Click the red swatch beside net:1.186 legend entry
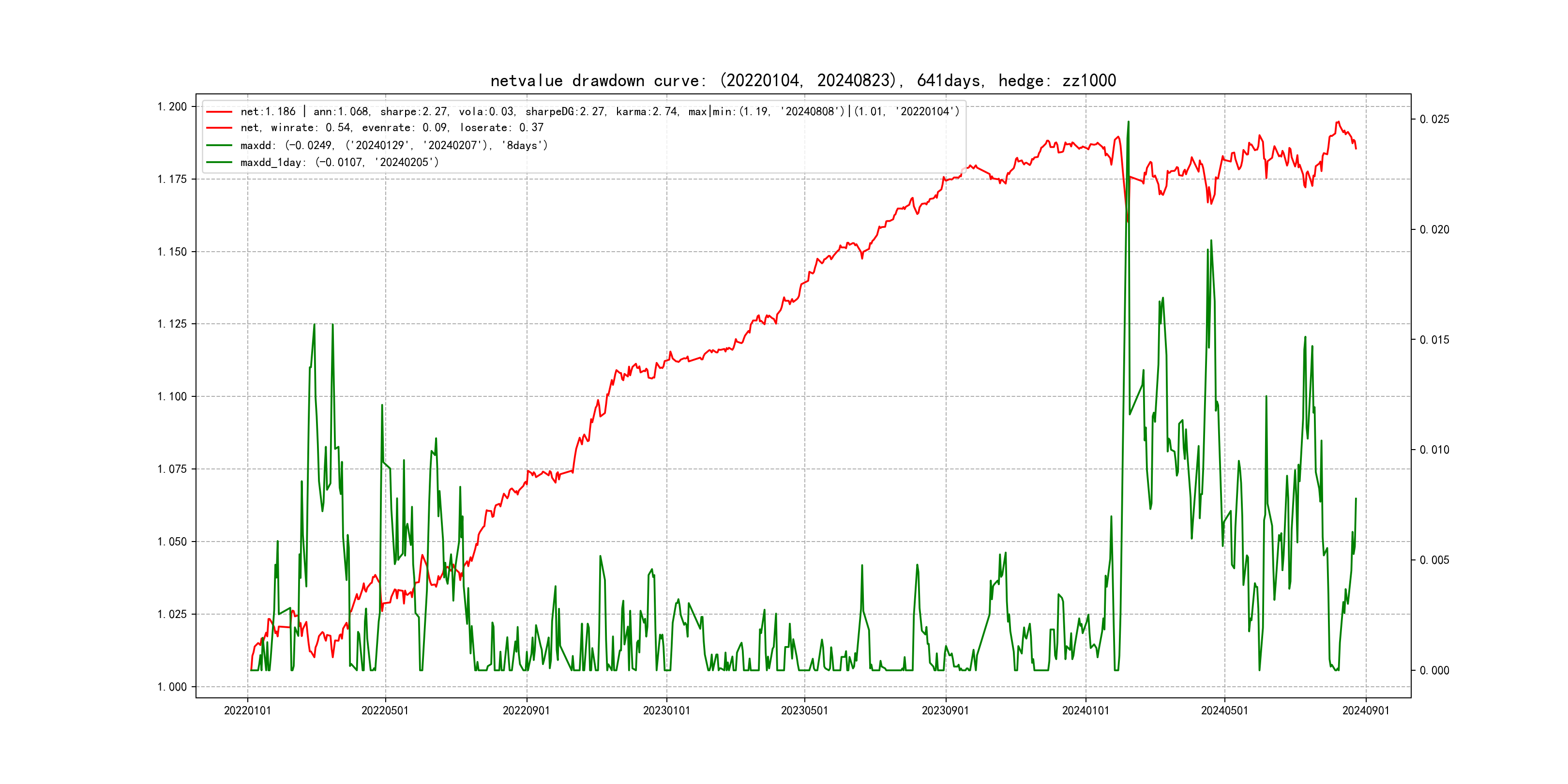 [219, 112]
